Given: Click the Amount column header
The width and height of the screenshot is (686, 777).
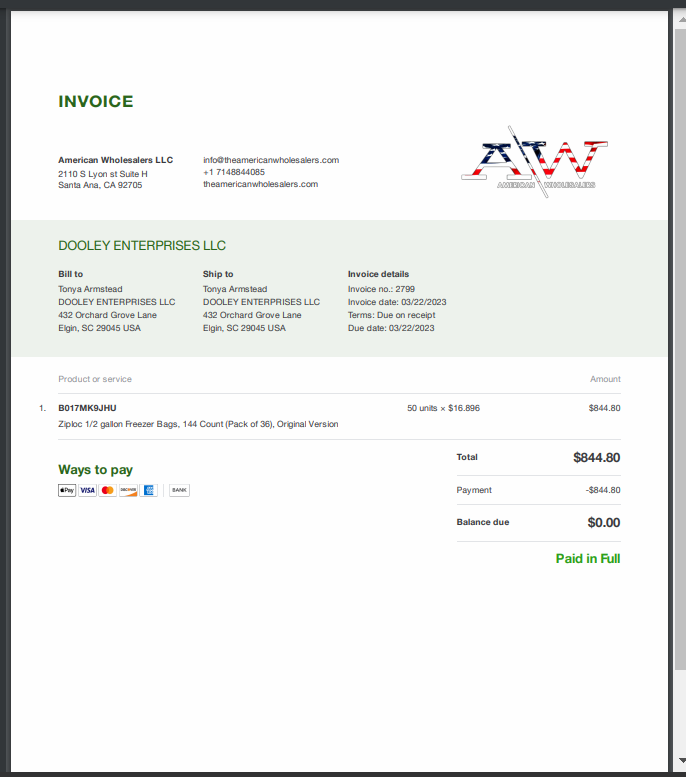Looking at the screenshot, I should 605,379.
